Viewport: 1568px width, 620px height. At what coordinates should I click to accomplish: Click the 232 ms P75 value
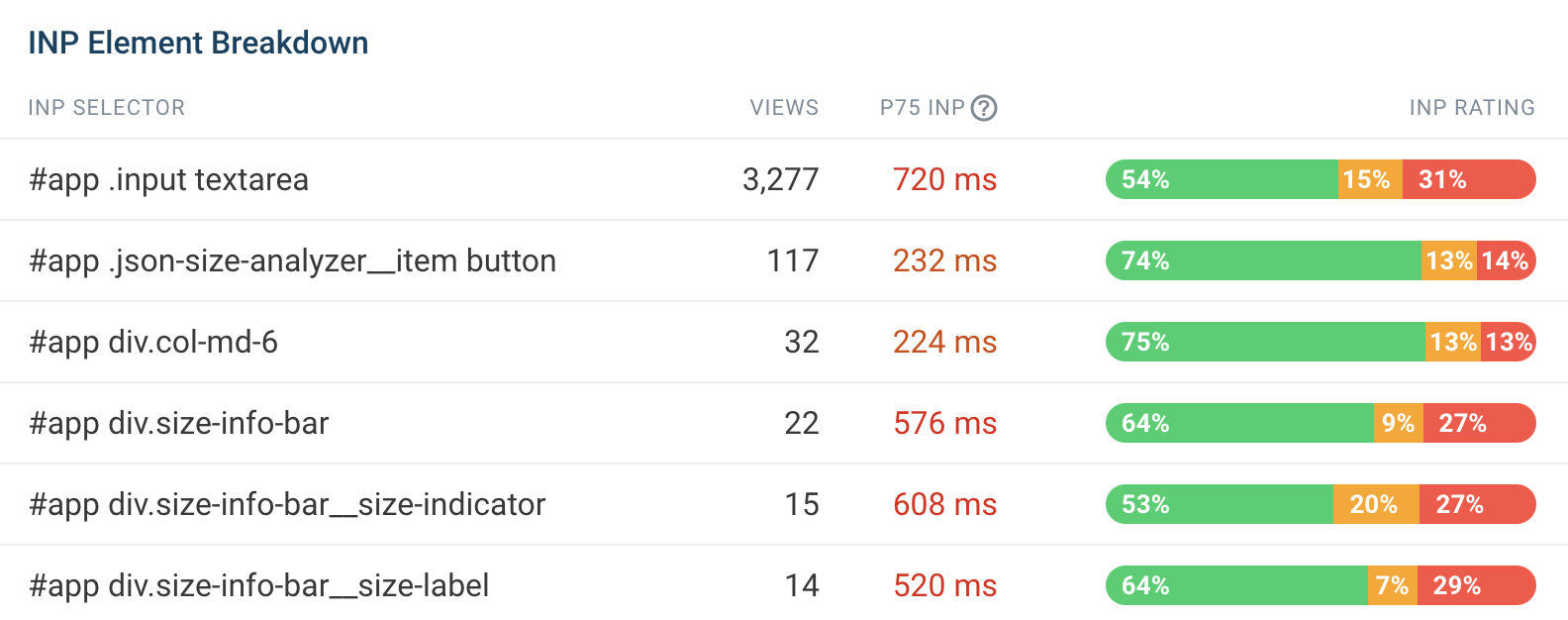pyautogui.click(x=944, y=260)
